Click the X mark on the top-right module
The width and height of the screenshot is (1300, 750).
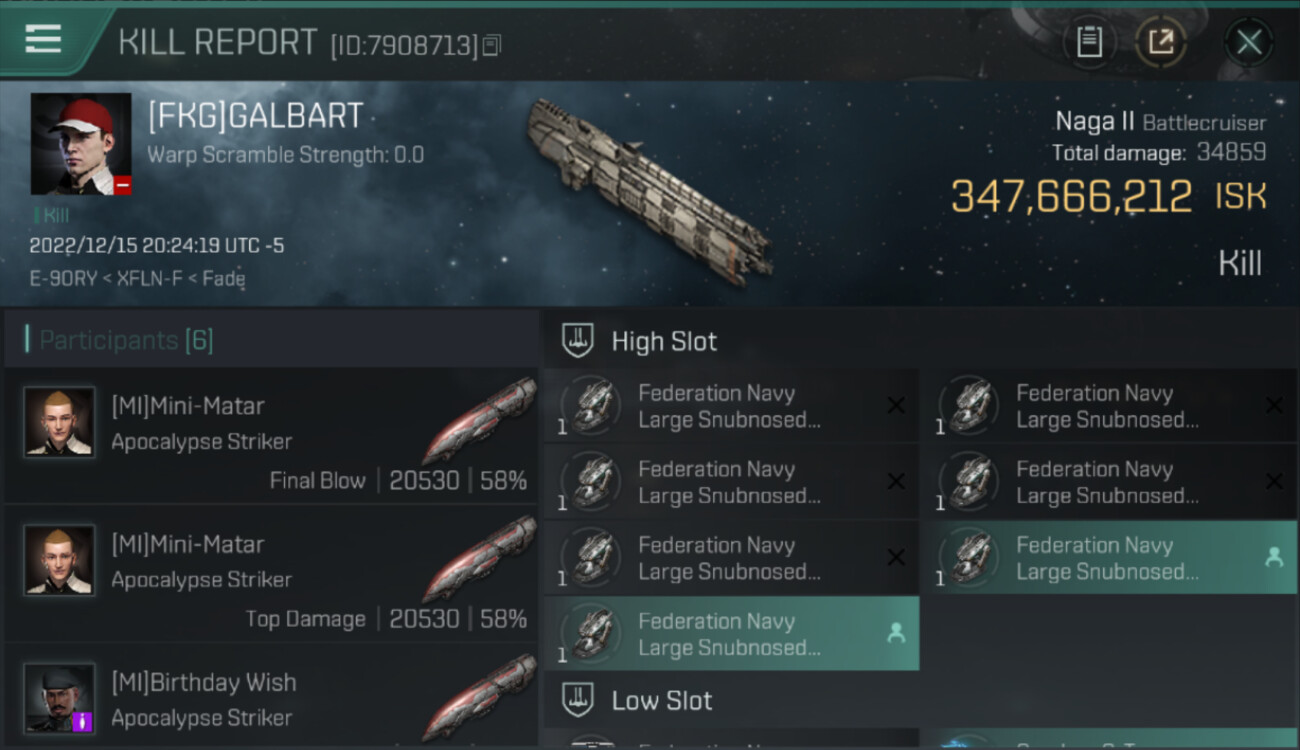[x=1273, y=405]
